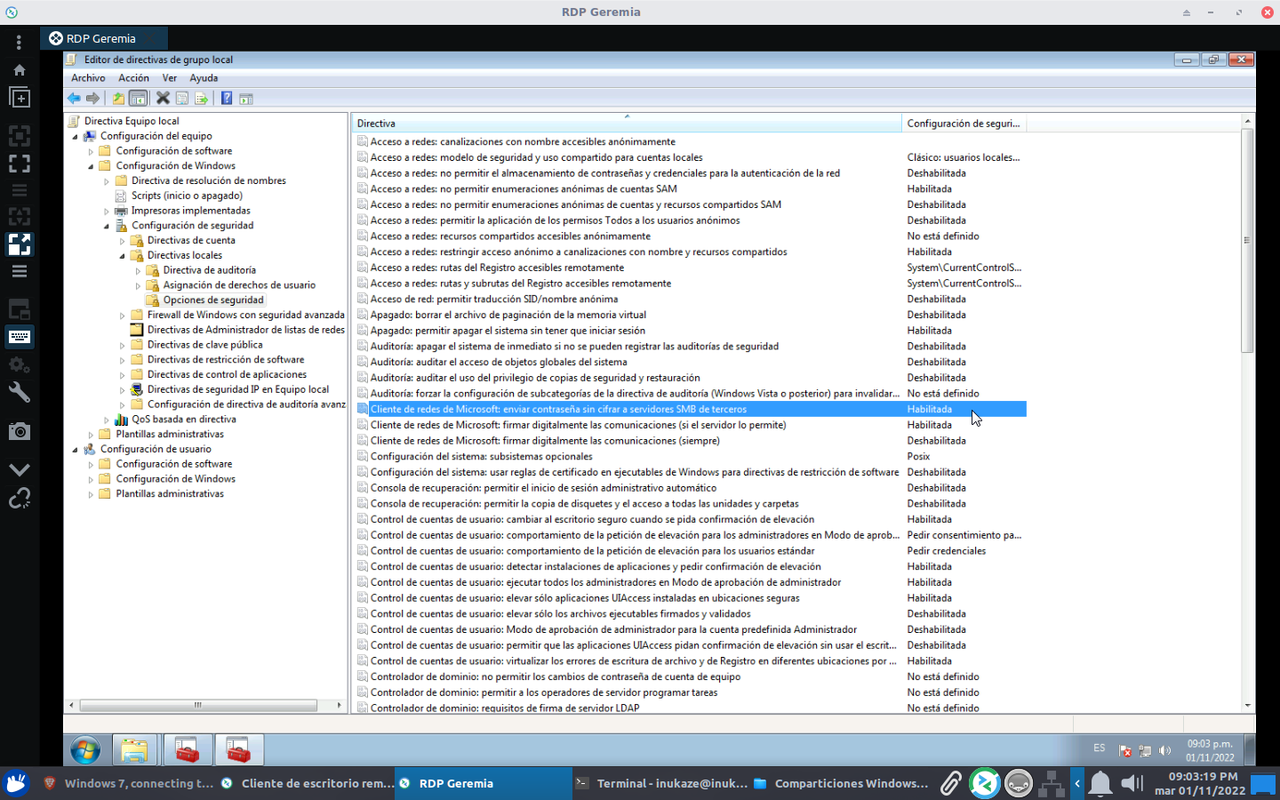
Task: Open the Ver menu
Action: 170,78
